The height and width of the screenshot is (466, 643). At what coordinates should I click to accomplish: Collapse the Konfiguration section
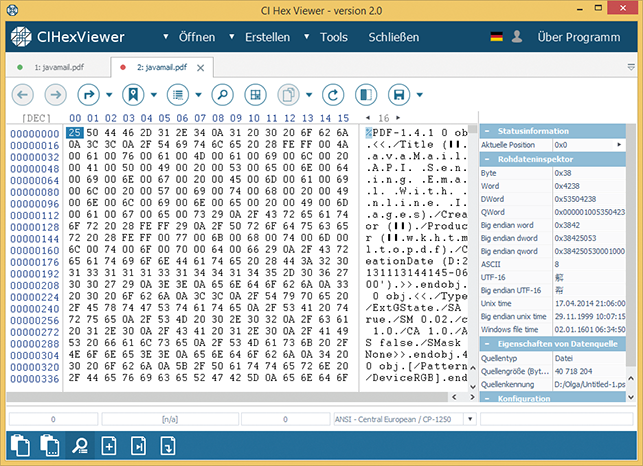487,398
